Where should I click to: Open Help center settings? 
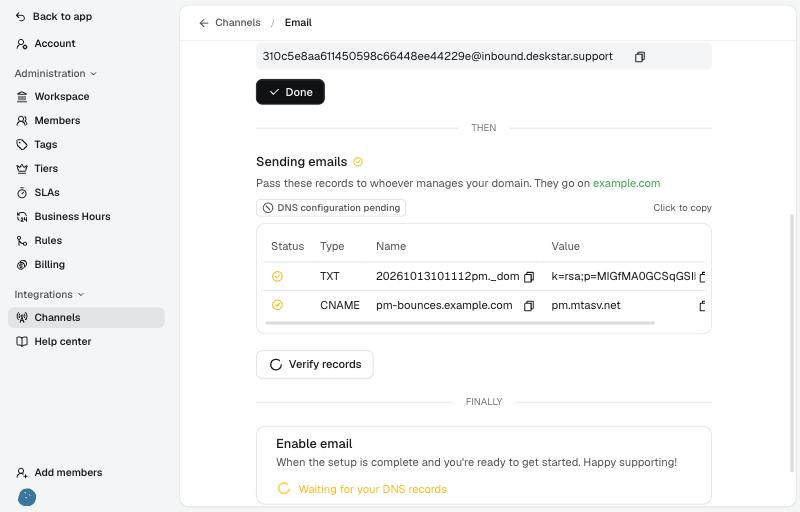(x=86, y=342)
